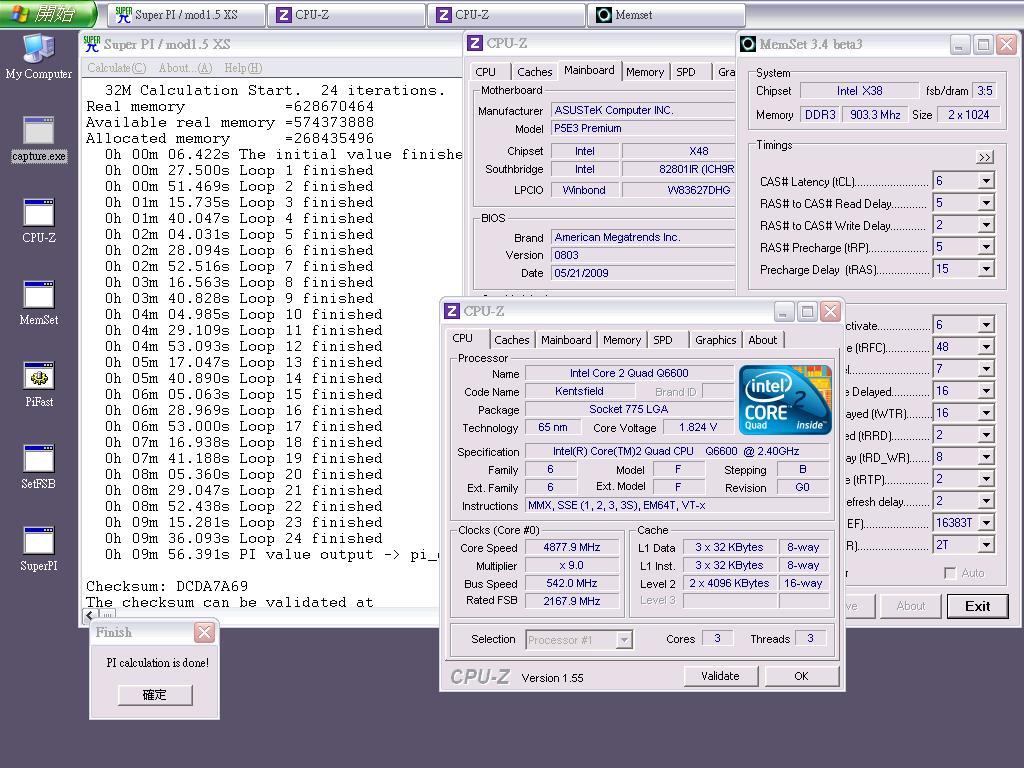The height and width of the screenshot is (768, 1024).
Task: Open Precharge Delay (tRAS) dropdown
Action: [x=986, y=269]
